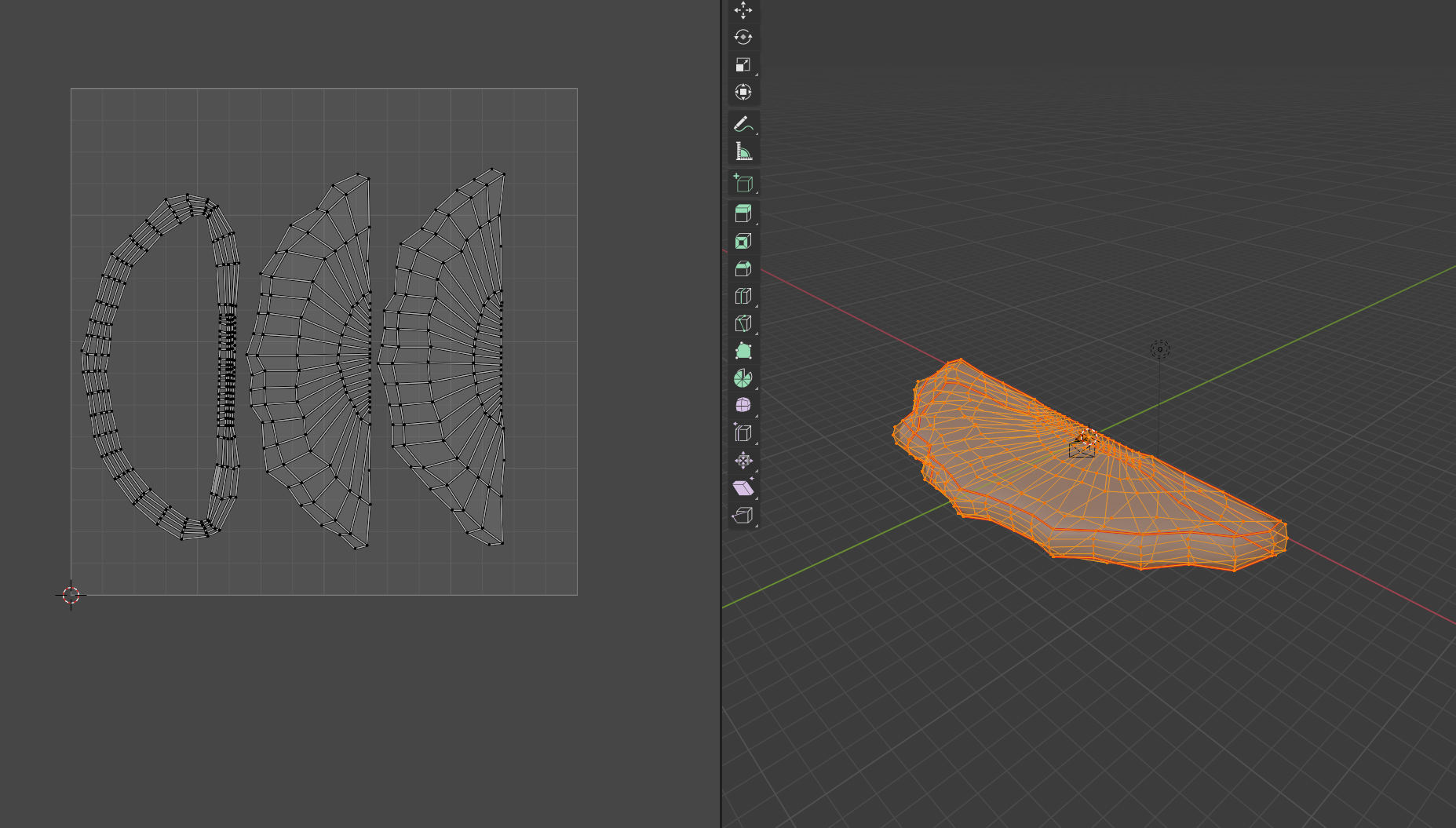Image resolution: width=1456 pixels, height=828 pixels.
Task: Activate the Inset Faces tool
Action: (x=743, y=241)
